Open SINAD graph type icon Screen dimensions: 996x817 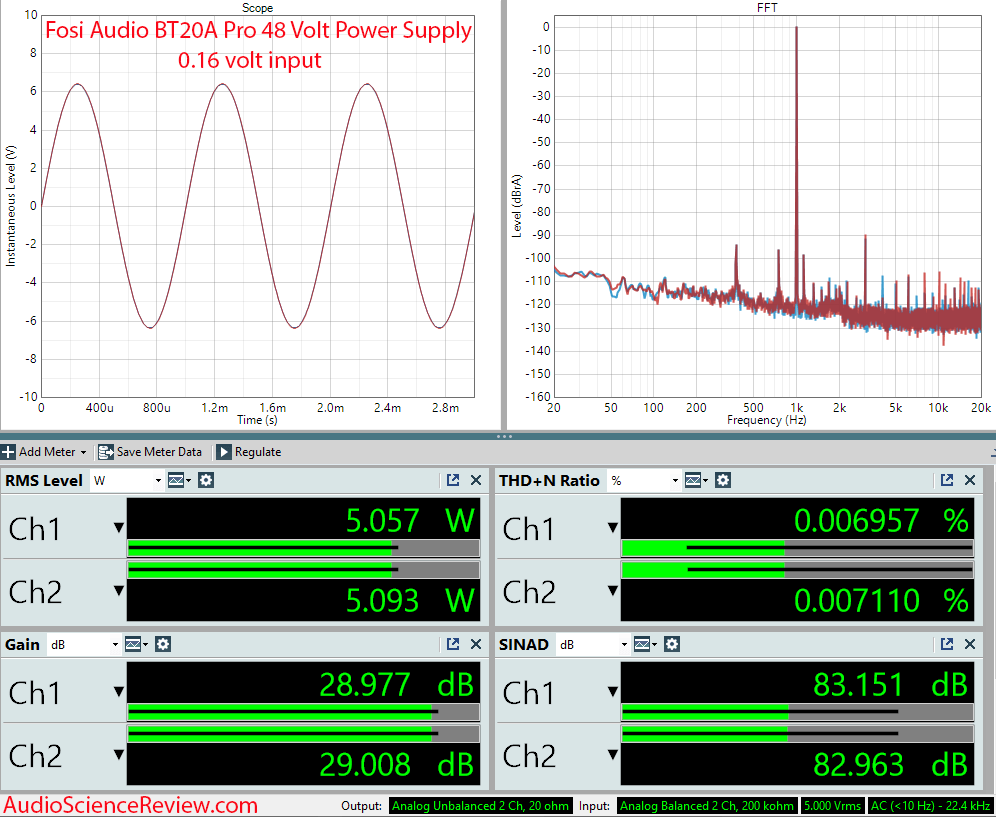pos(645,644)
